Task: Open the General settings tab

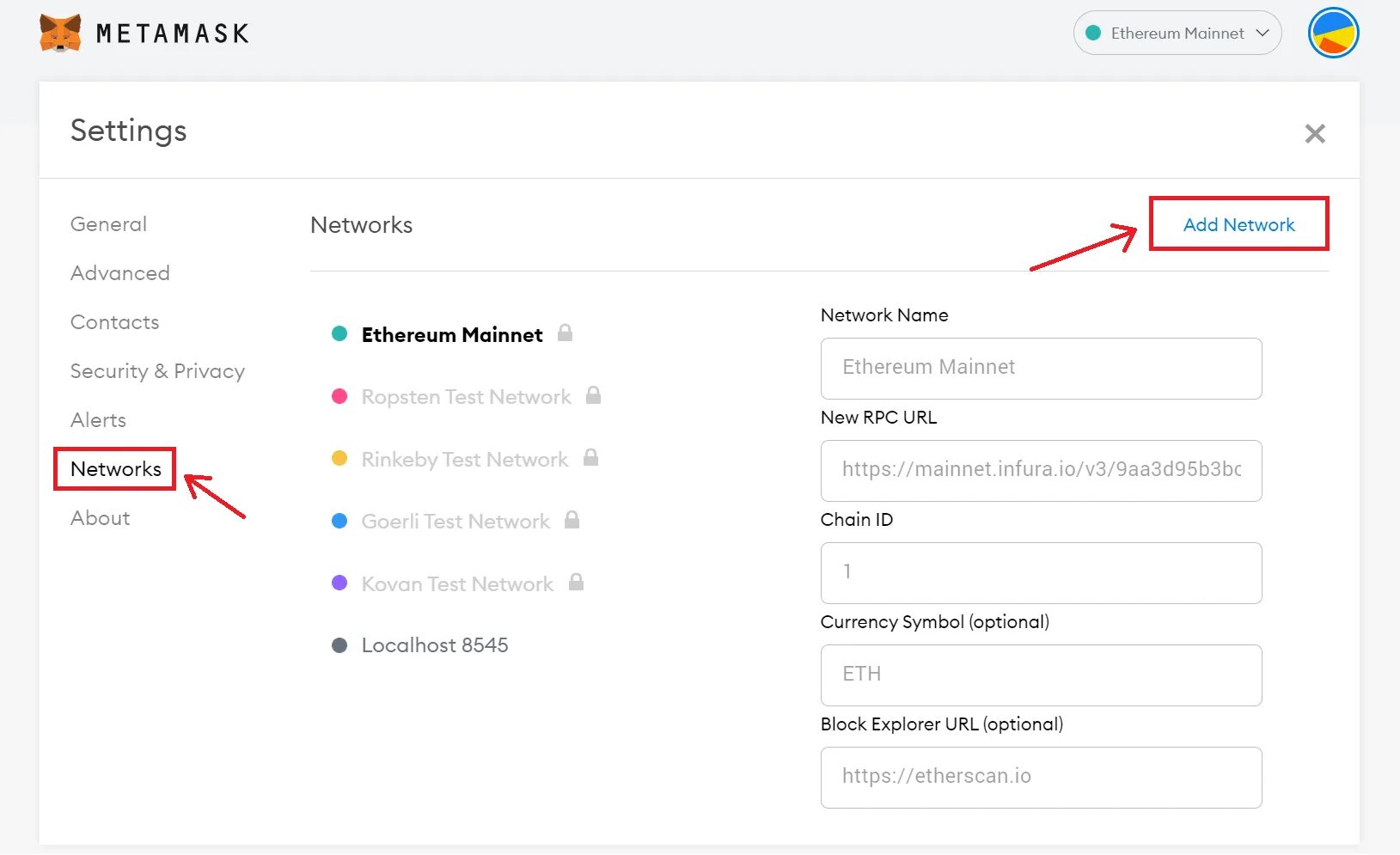Action: tap(108, 224)
